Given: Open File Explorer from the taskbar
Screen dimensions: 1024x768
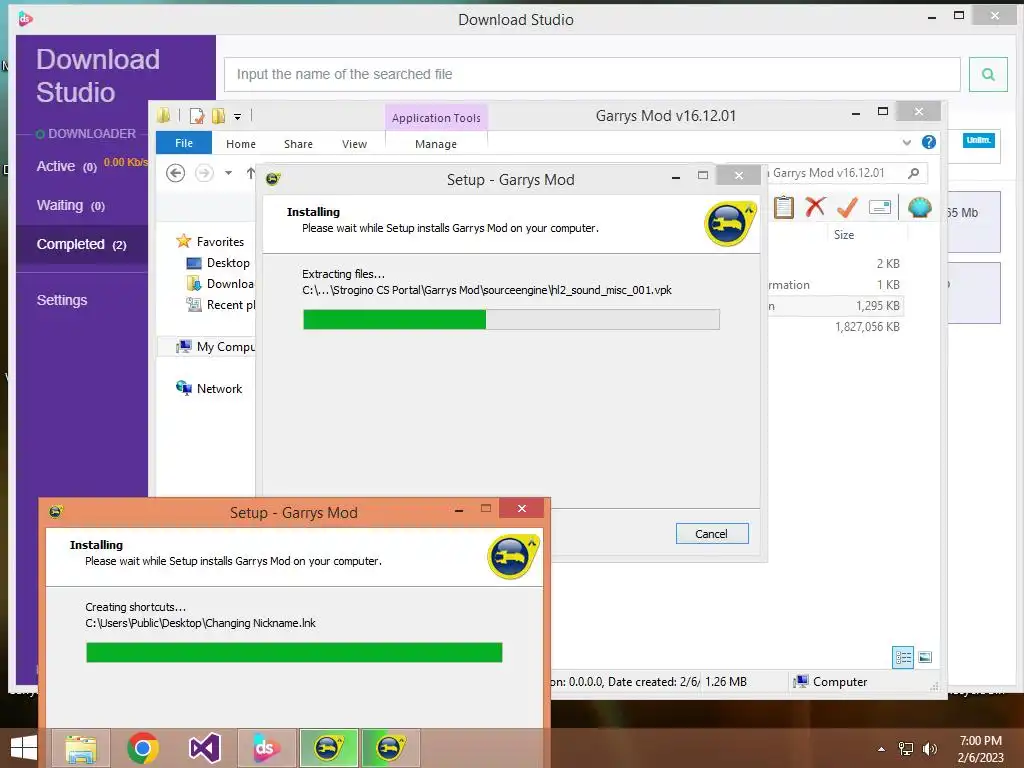Looking at the screenshot, I should coord(81,748).
